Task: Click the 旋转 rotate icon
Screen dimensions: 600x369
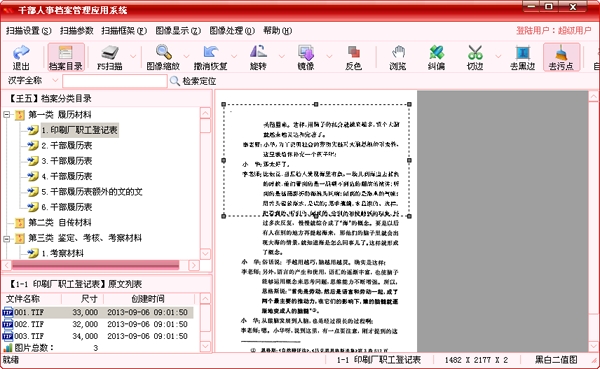Action: click(258, 57)
